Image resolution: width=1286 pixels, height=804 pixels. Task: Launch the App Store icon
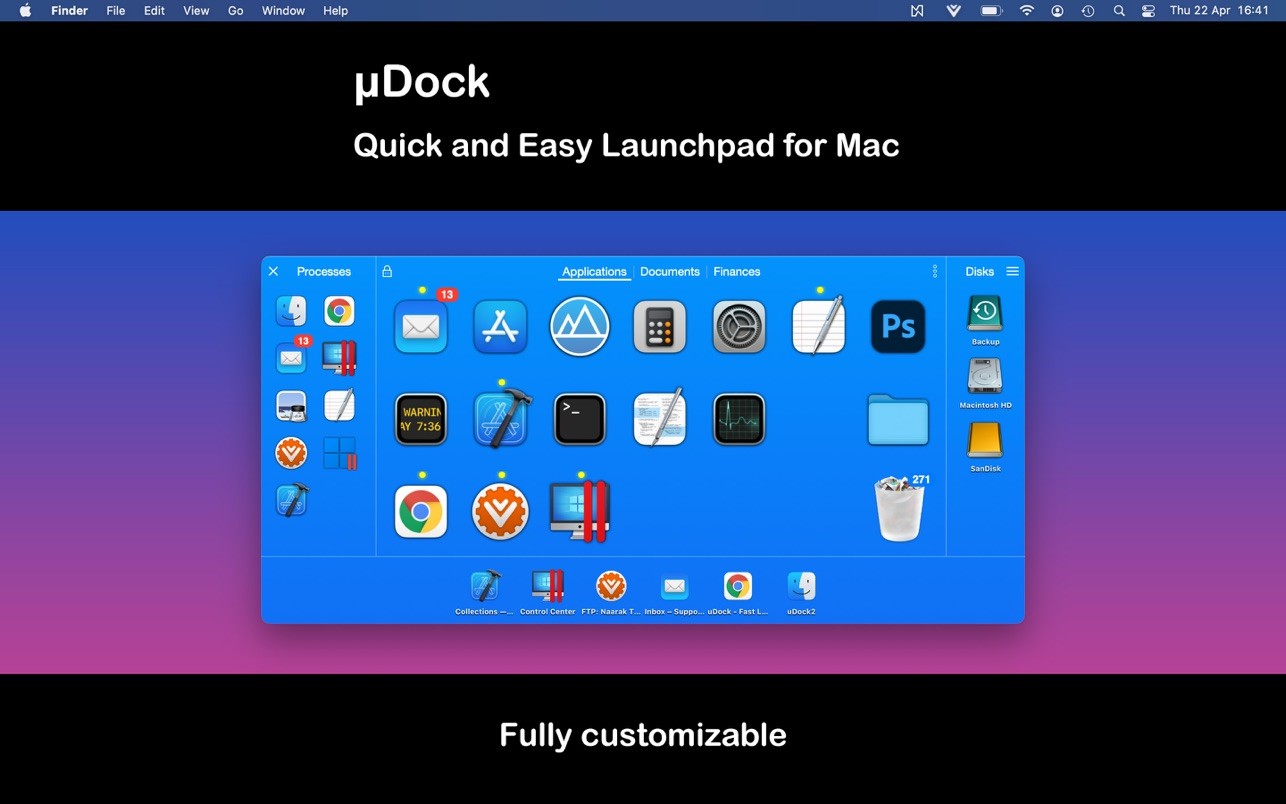pyautogui.click(x=500, y=326)
